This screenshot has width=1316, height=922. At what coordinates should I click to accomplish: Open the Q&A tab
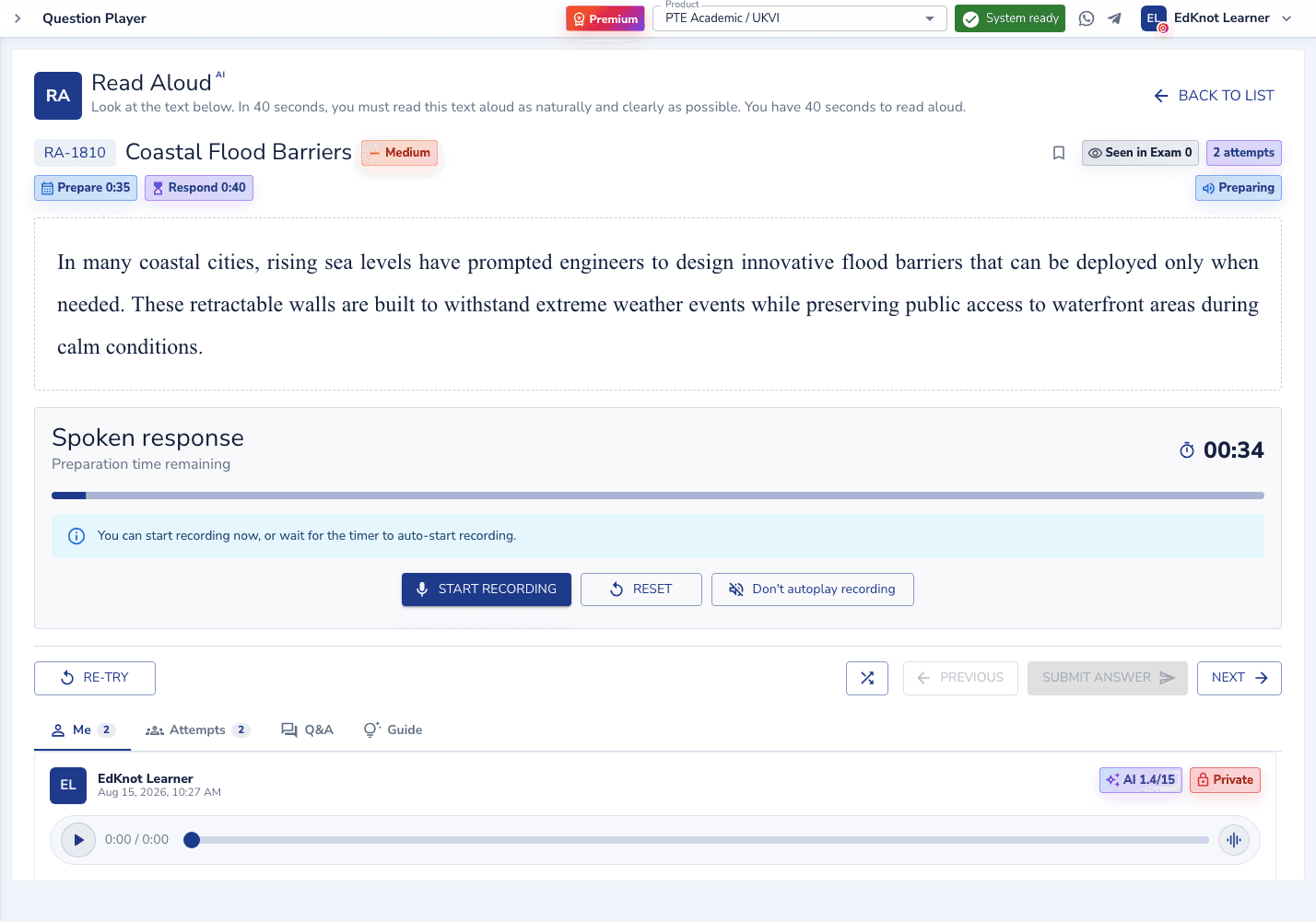tap(307, 730)
